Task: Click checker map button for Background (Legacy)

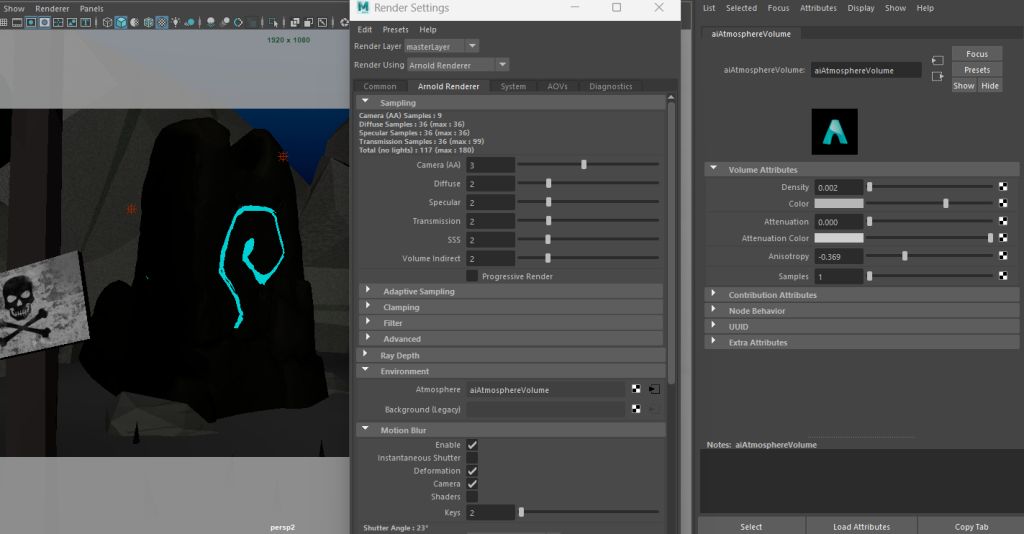Action: click(x=636, y=409)
